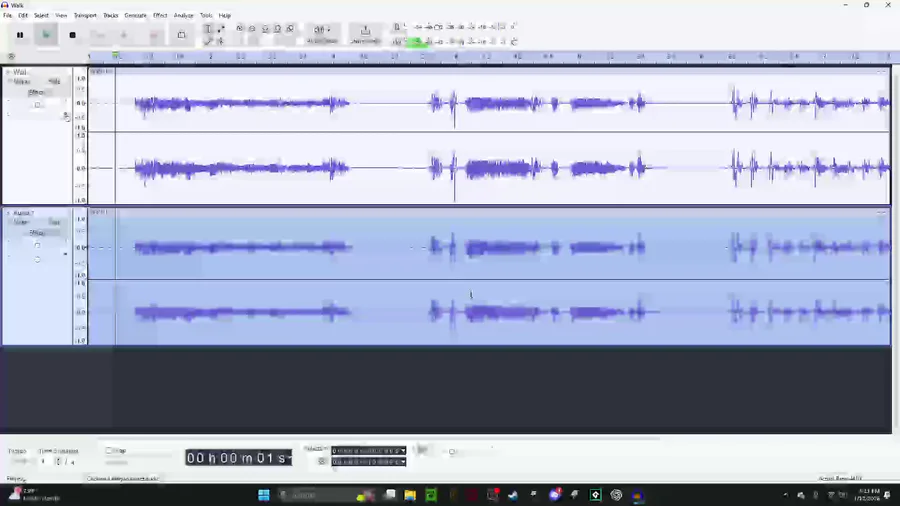Open the selection end time format dropdown
This screenshot has width=900, height=506.
[x=403, y=462]
